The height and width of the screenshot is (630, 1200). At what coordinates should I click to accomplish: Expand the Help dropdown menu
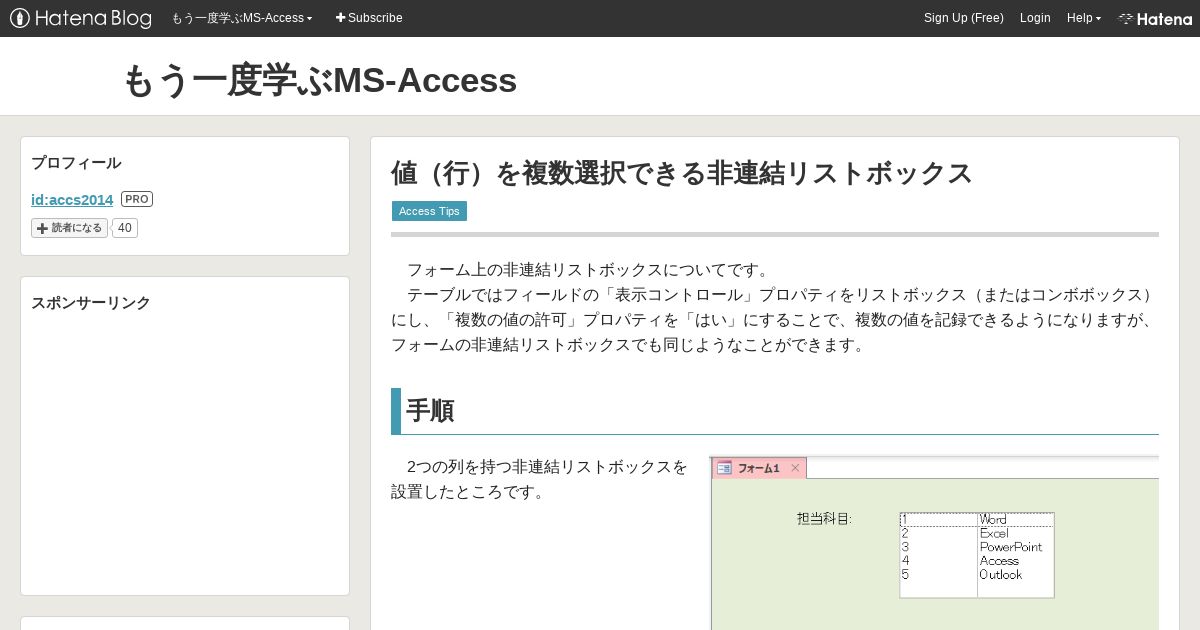click(x=1084, y=18)
